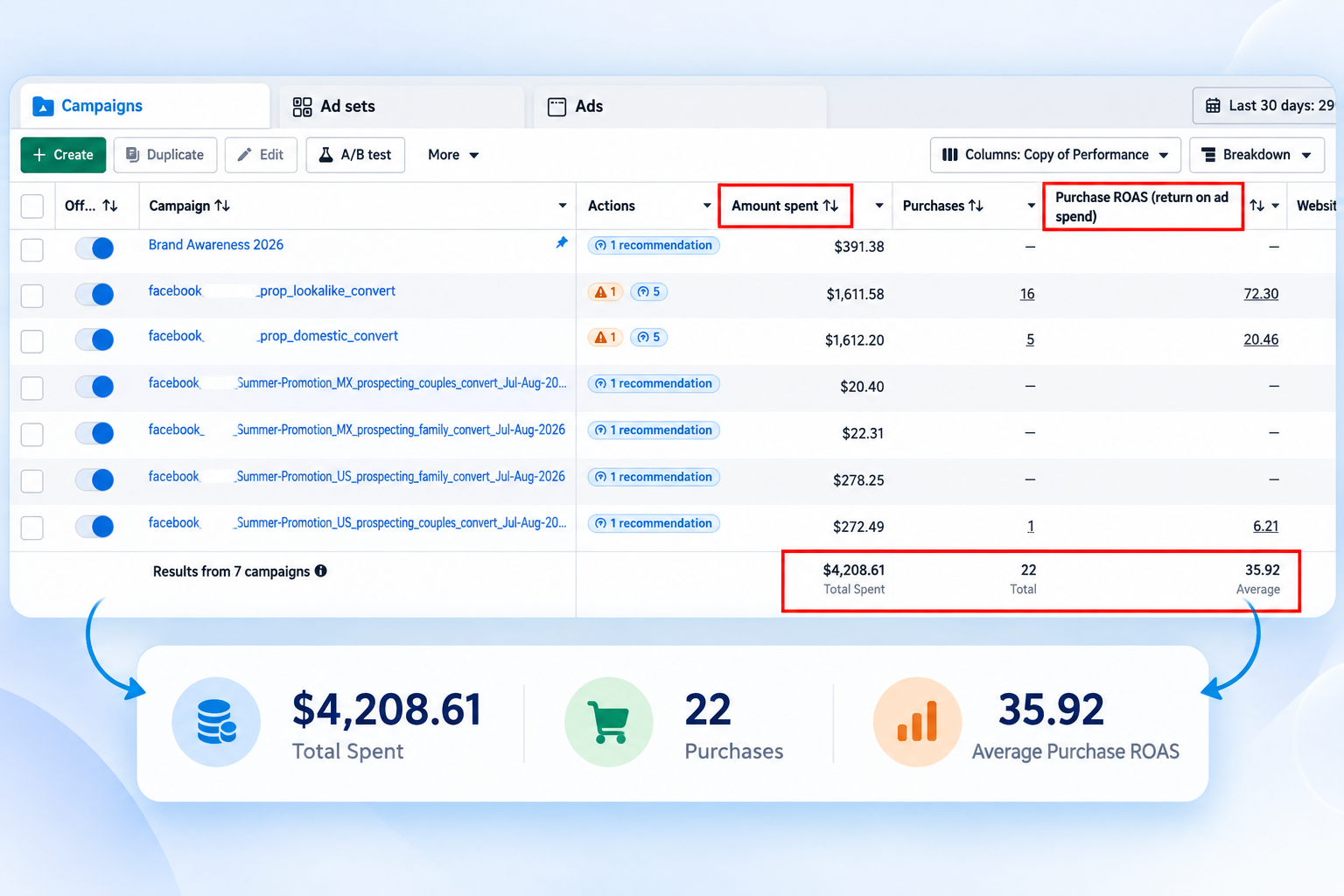This screenshot has width=1344, height=896.
Task: Check the Brand Awareness 2026 row checkbox
Action: [32, 249]
